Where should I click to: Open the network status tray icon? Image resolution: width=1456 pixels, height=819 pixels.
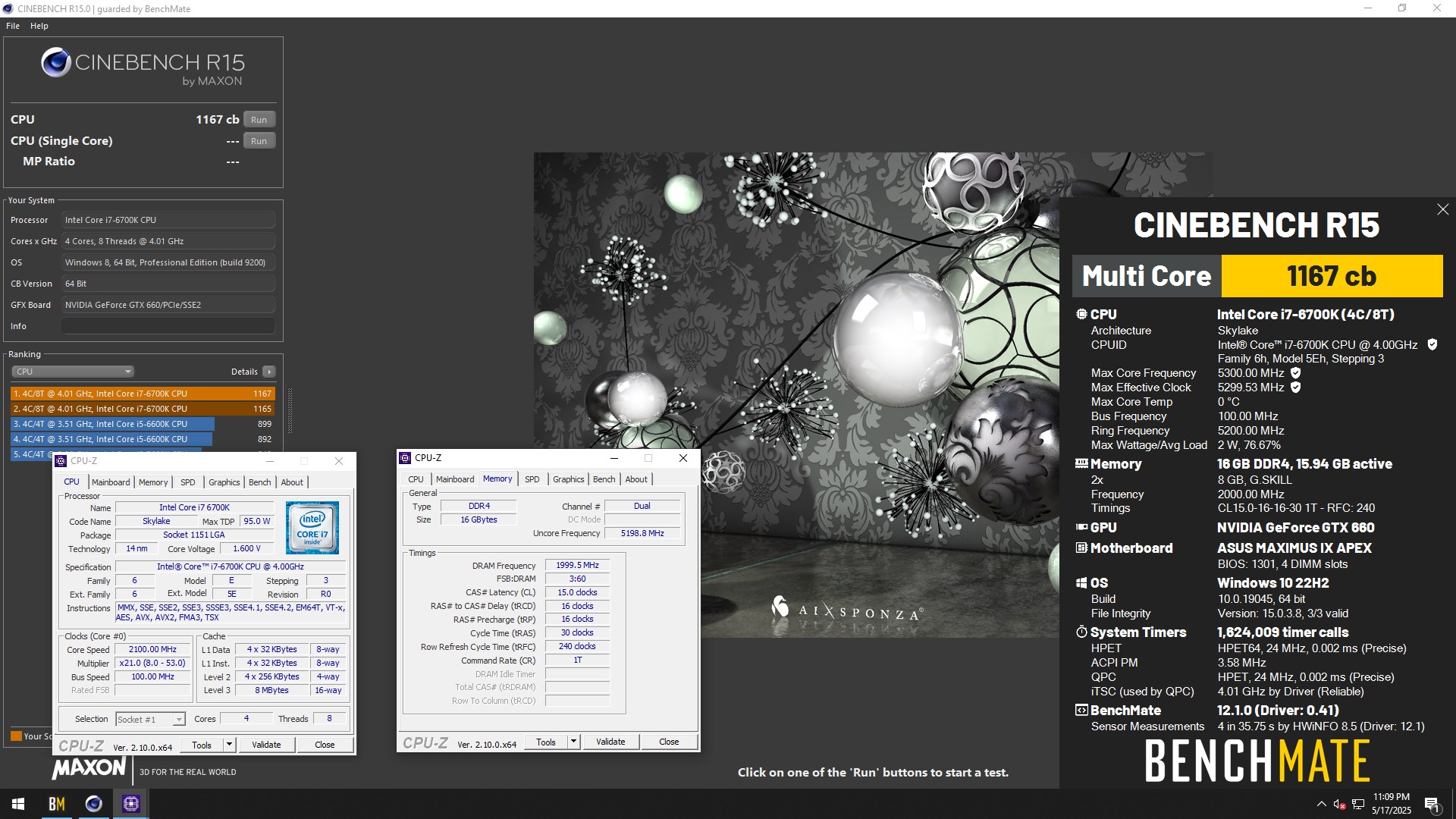tap(1358, 804)
